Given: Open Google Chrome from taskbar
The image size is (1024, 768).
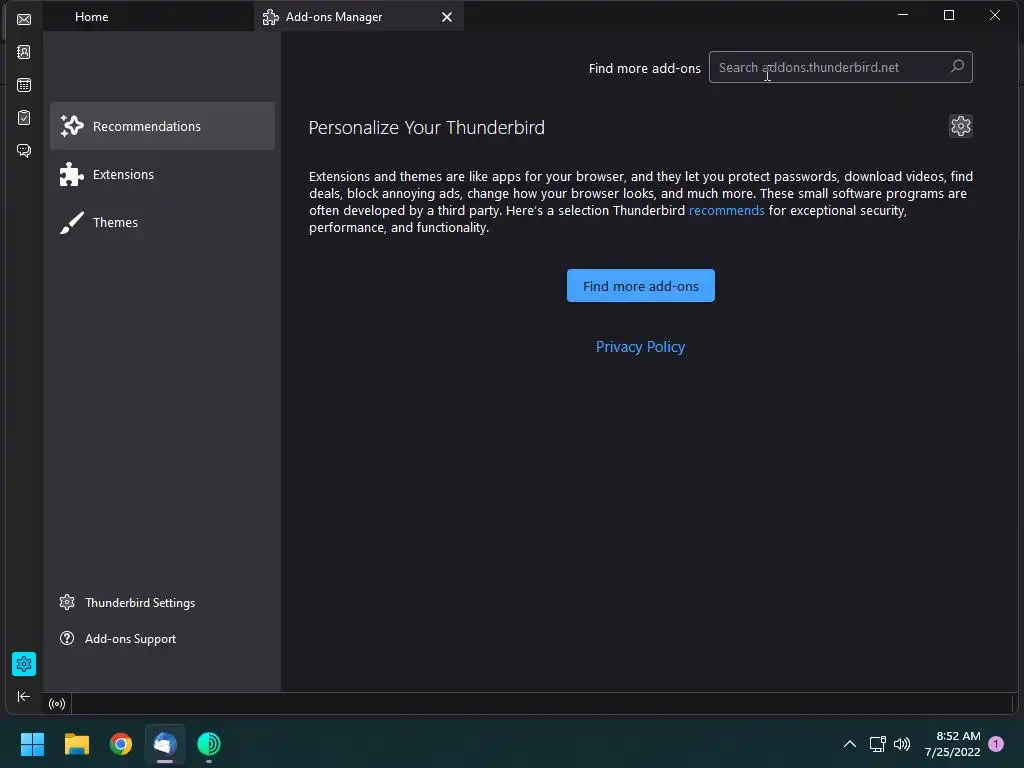Looking at the screenshot, I should click(x=121, y=744).
